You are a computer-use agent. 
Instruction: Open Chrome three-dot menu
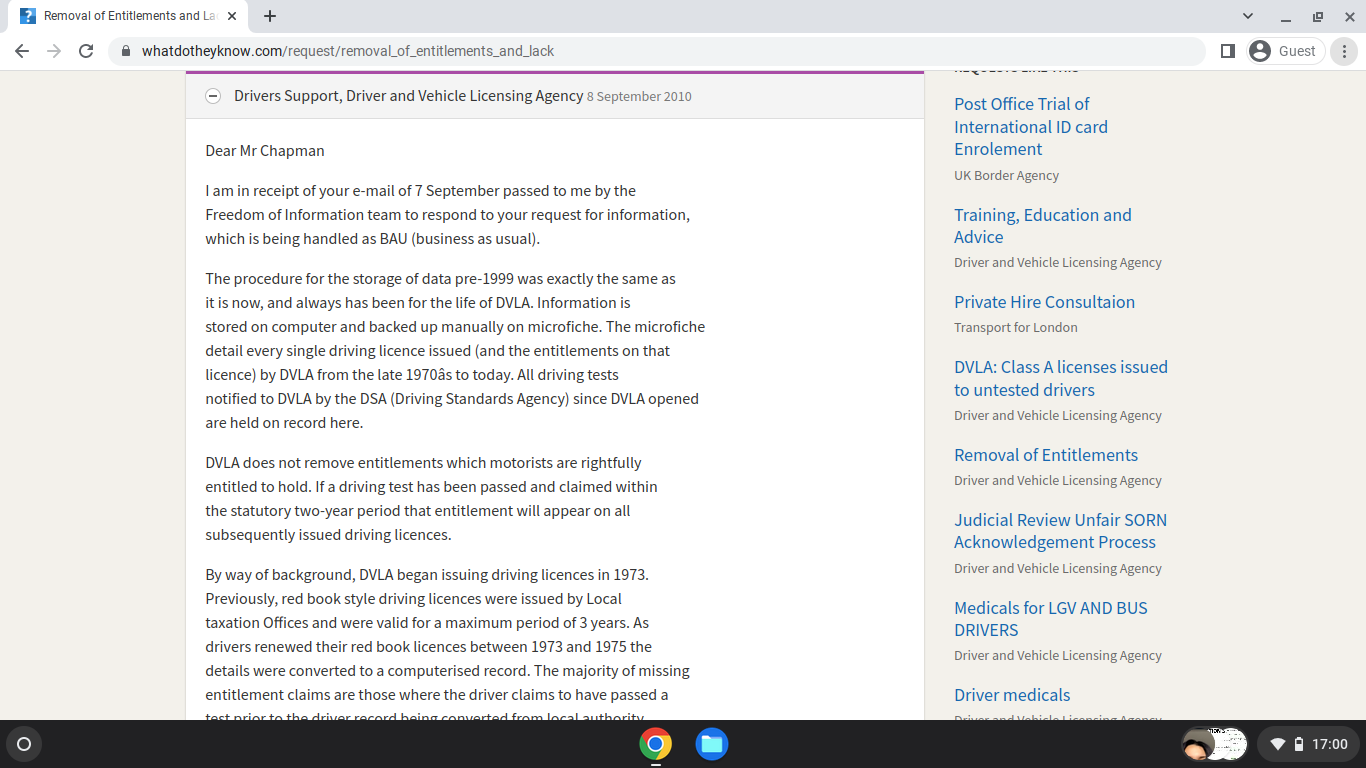pos(1345,51)
